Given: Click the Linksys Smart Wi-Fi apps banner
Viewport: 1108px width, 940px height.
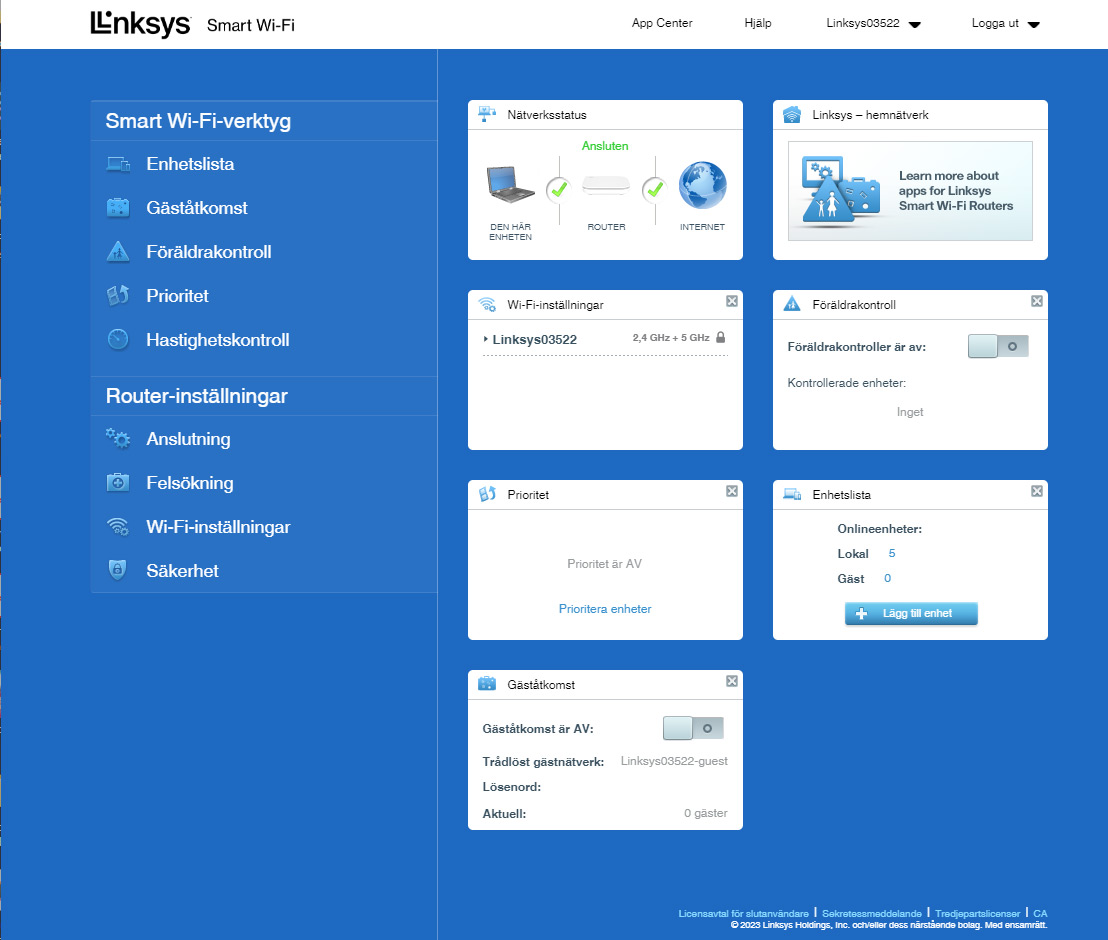Looking at the screenshot, I should [x=909, y=190].
